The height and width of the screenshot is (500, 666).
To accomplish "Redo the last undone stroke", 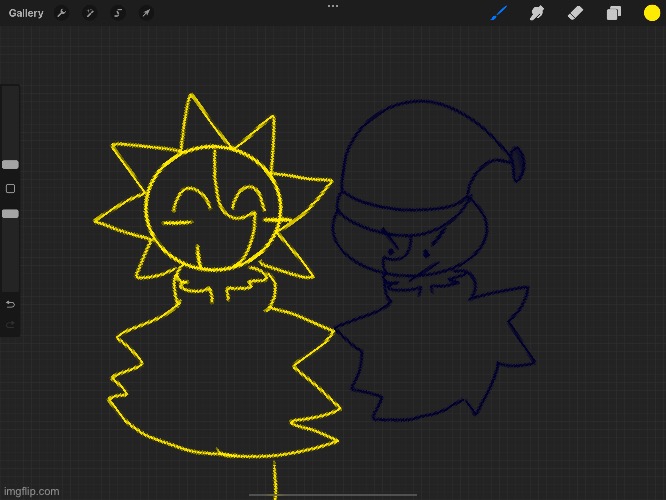I will 10,325.
